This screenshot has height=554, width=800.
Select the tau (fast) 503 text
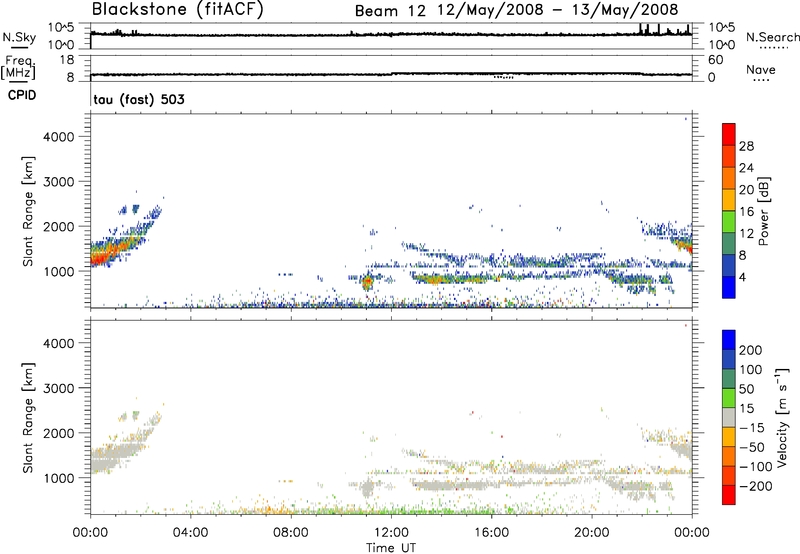139,99
